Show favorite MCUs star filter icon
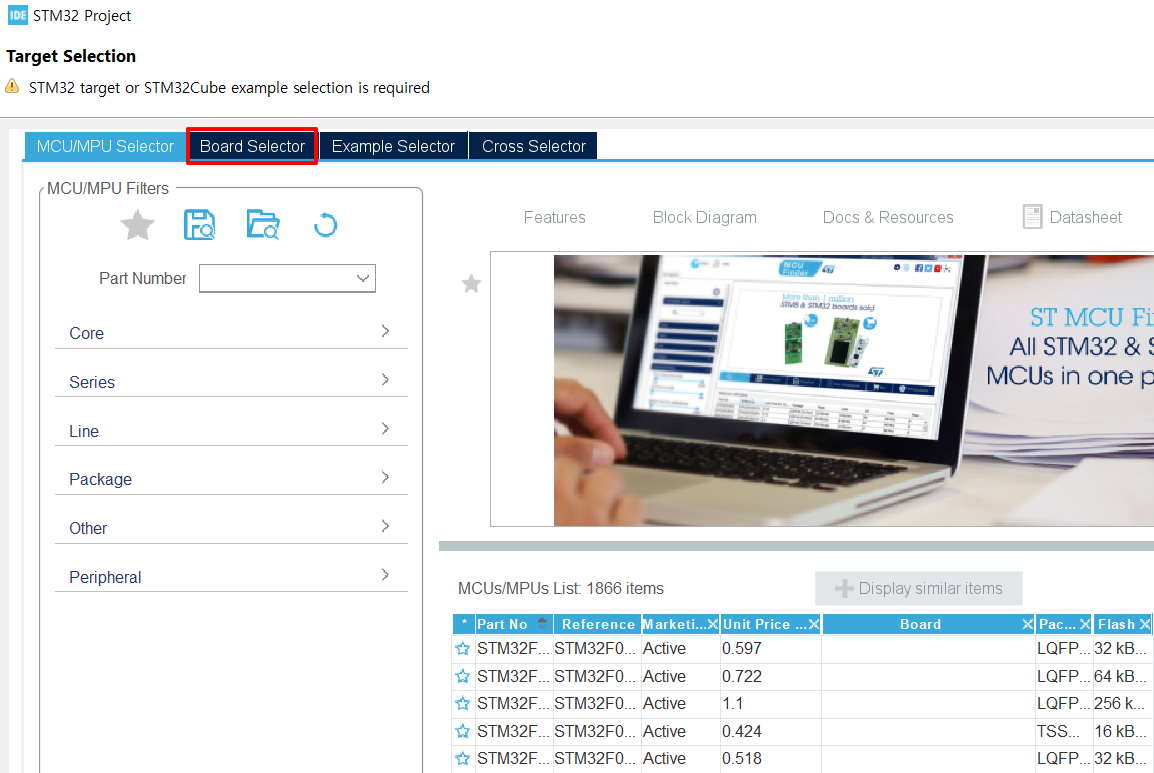The height and width of the screenshot is (773, 1154). pyautogui.click(x=137, y=225)
